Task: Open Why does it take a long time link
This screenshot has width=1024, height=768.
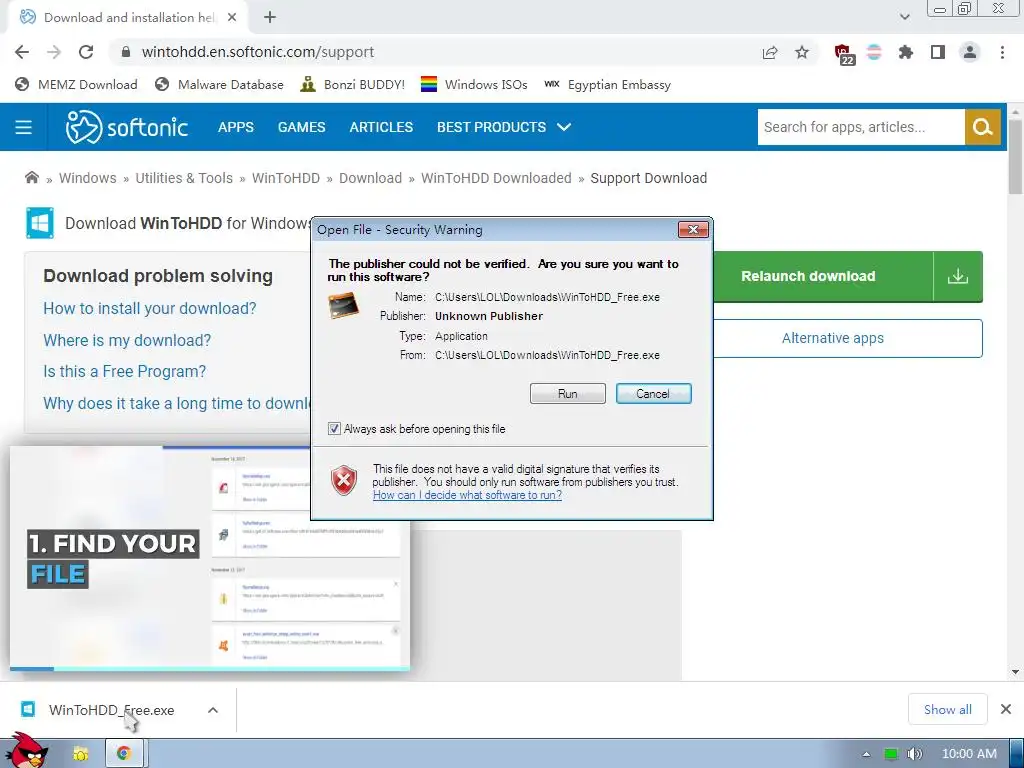Action: 176,404
